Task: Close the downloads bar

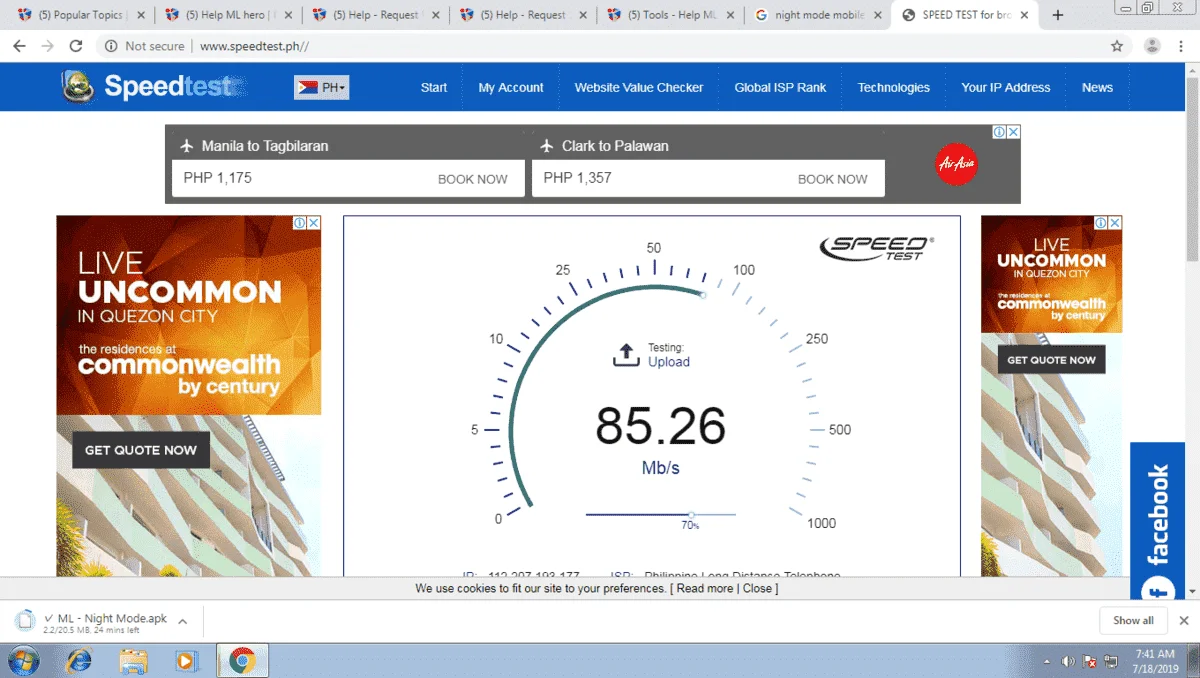Action: (x=1184, y=620)
